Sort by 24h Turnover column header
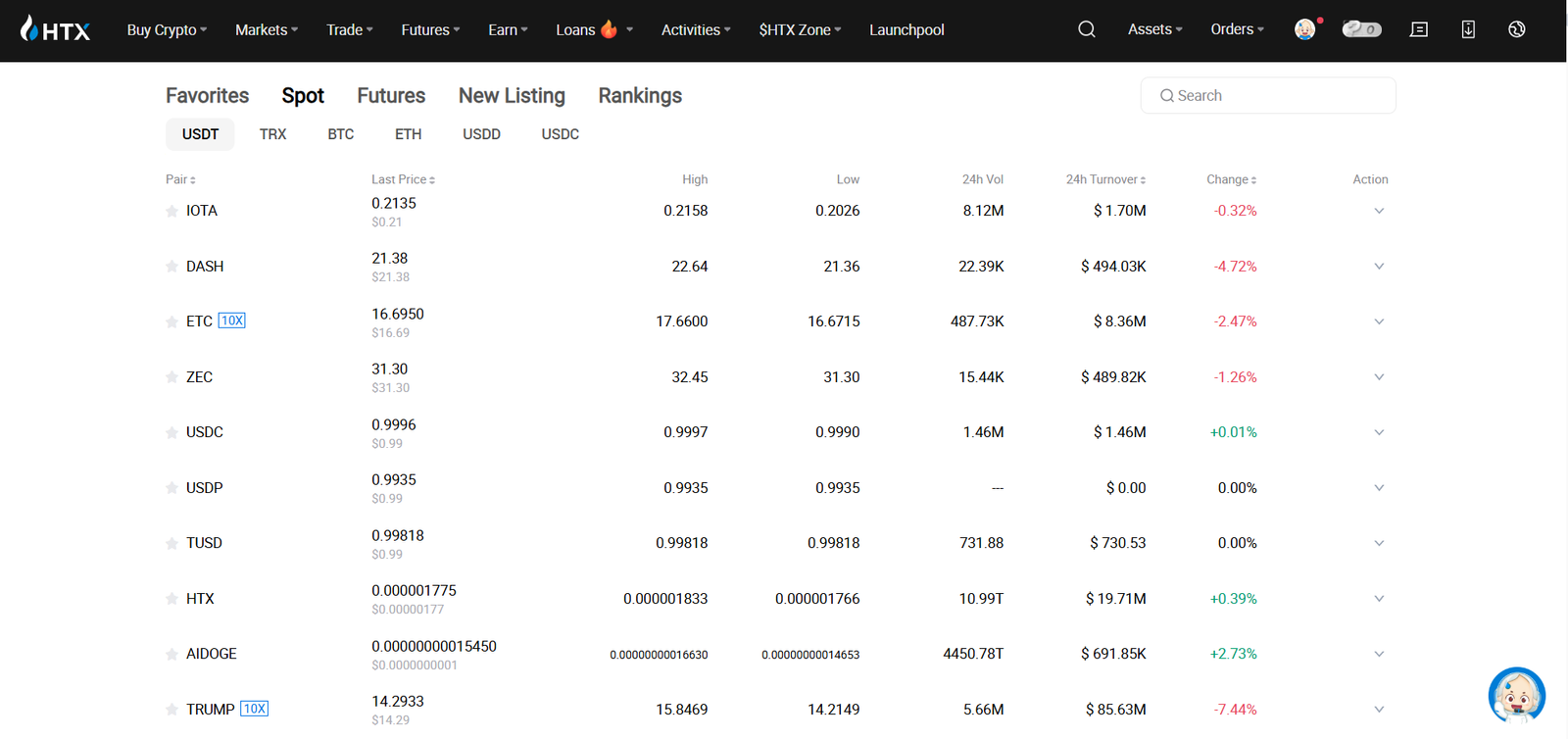Screen dimensions: 1568x739 (x=1105, y=179)
